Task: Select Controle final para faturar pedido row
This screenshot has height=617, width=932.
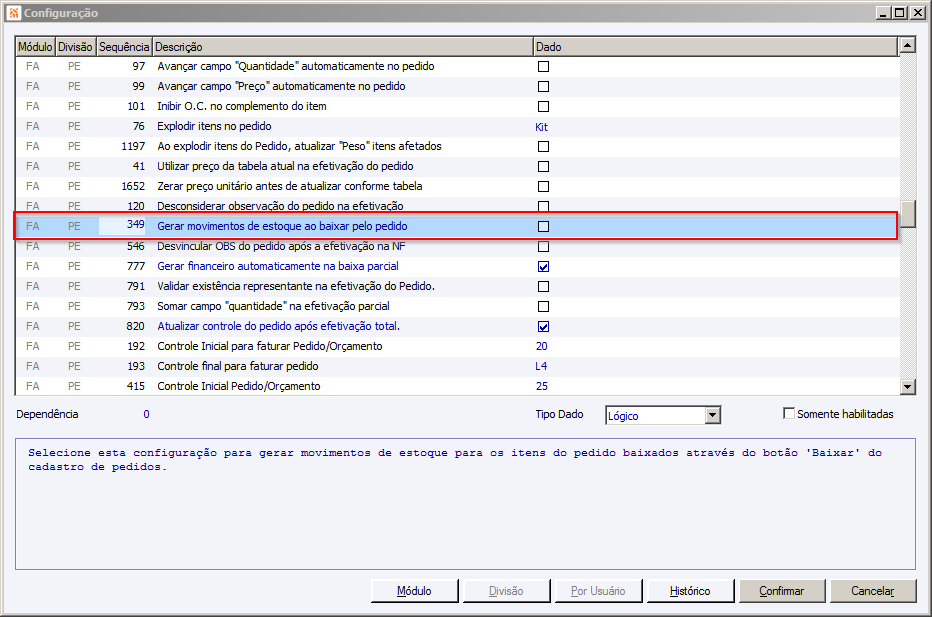Action: coord(456,366)
